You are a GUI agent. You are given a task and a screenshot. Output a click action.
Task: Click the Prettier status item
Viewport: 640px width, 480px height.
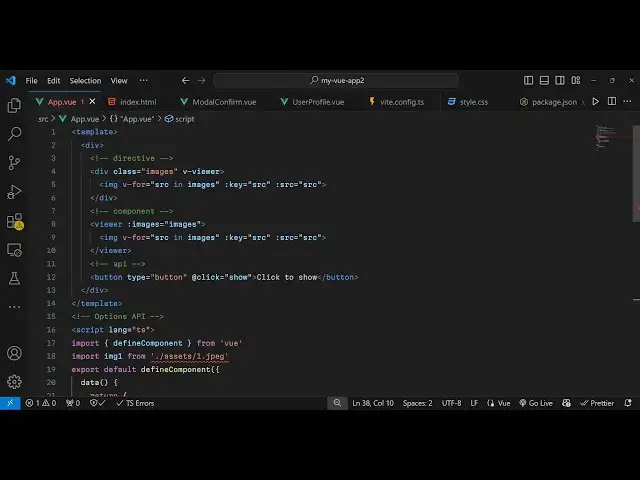pyautogui.click(x=597, y=403)
